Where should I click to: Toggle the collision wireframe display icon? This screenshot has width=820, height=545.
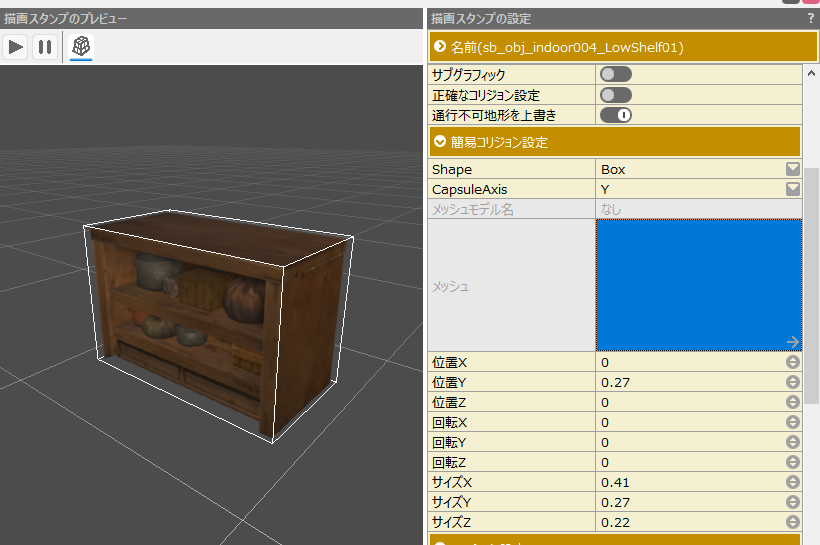pyautogui.click(x=81, y=46)
